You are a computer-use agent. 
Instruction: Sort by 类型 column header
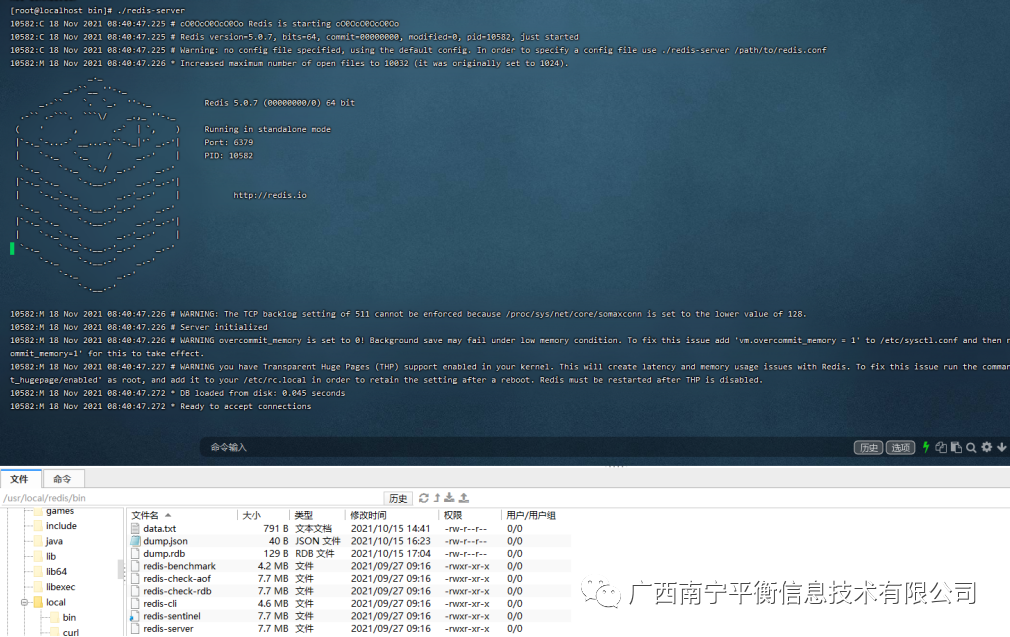303,515
